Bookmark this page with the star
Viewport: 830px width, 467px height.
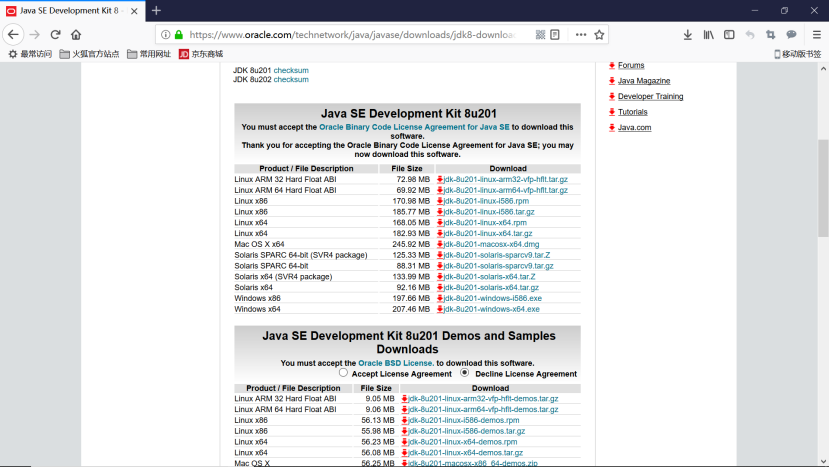click(599, 35)
